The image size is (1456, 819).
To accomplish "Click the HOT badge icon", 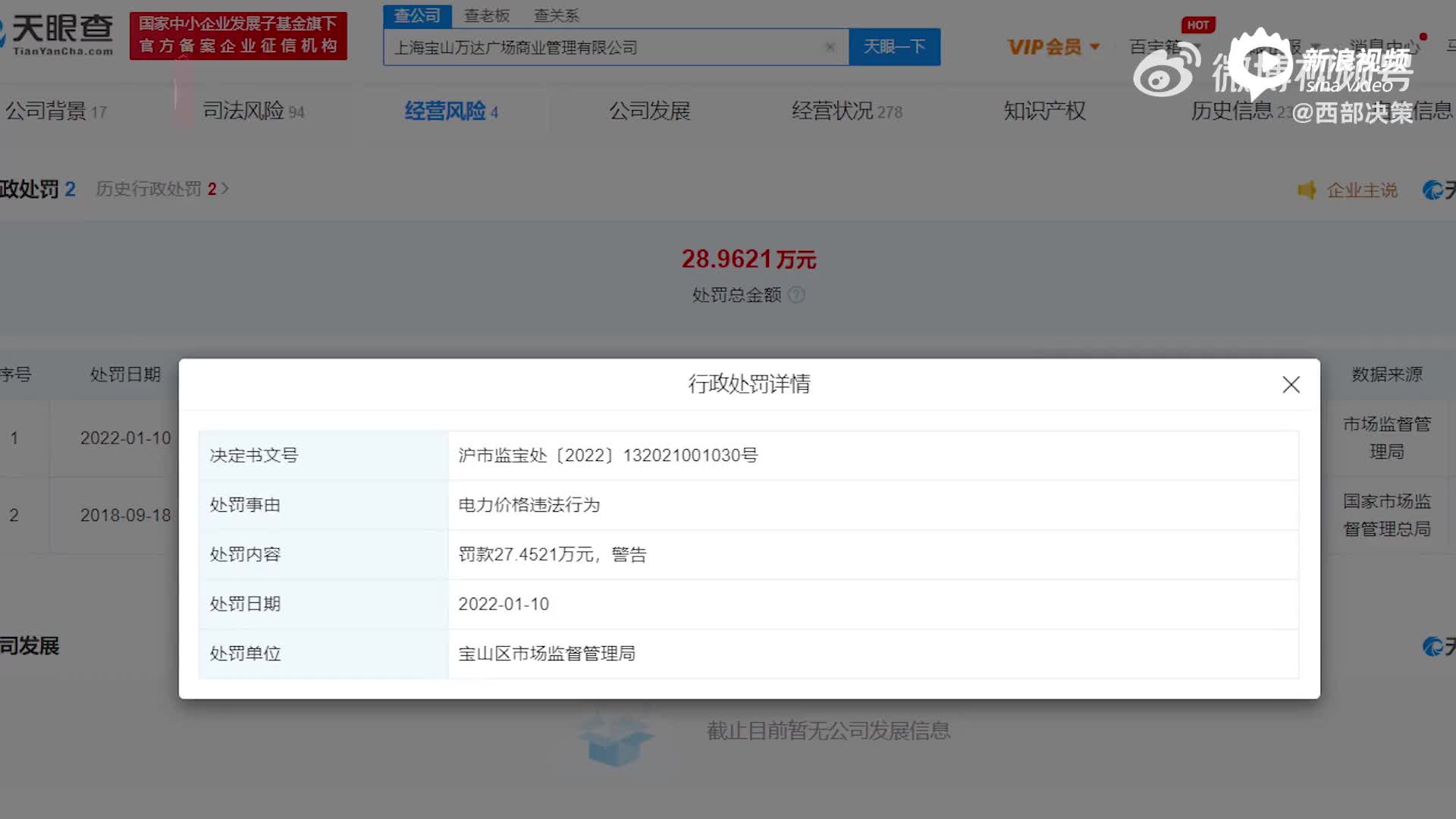I will [1197, 25].
